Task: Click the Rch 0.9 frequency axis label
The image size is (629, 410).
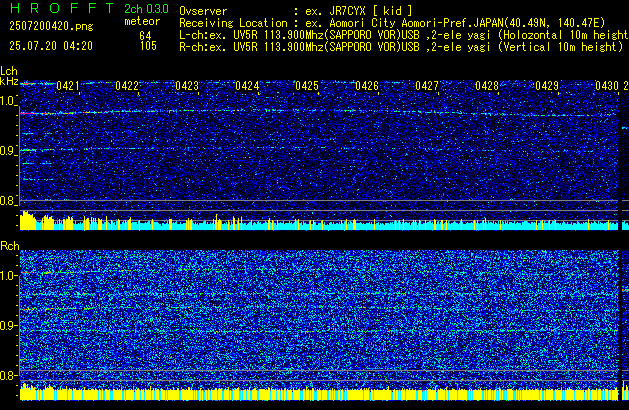Action: pyautogui.click(x=8, y=325)
